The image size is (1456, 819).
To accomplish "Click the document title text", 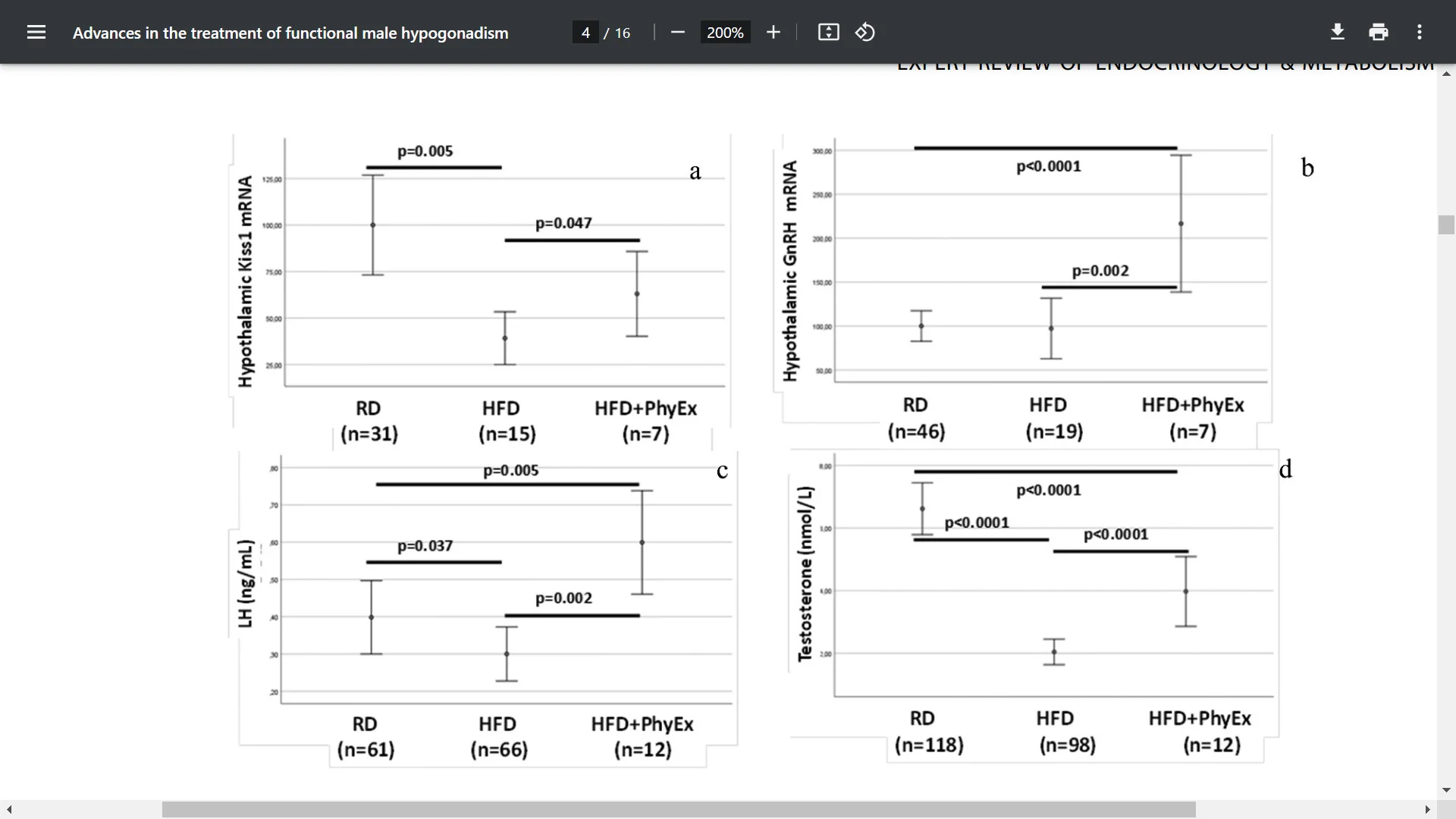I will click(290, 33).
